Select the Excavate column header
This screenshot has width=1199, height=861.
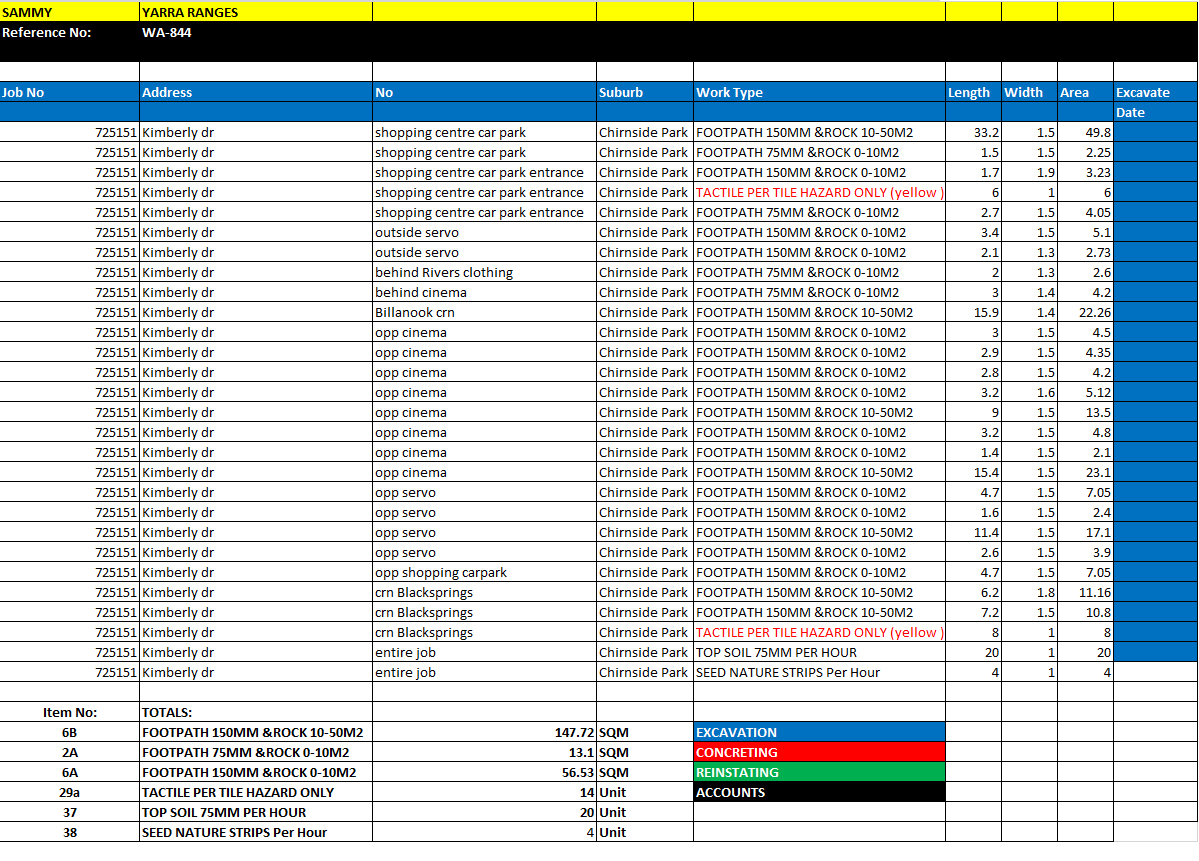point(1155,92)
